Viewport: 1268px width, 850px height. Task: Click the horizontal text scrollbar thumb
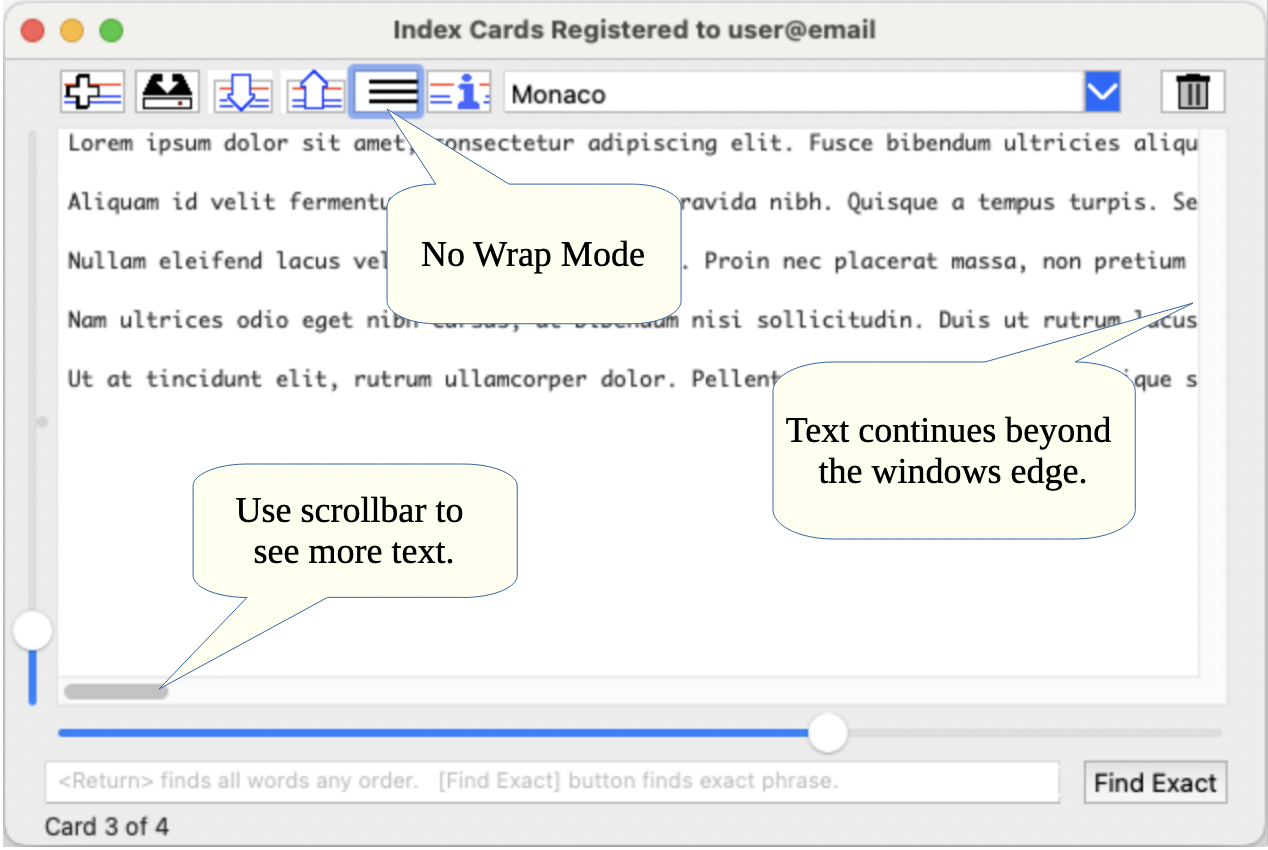pyautogui.click(x=116, y=691)
